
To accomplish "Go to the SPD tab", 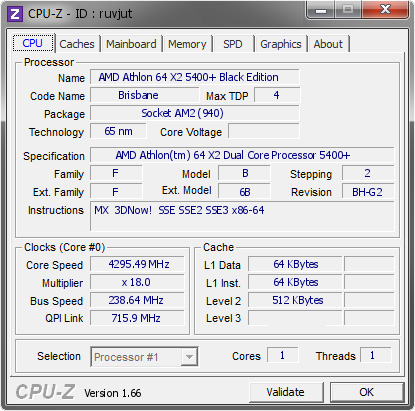I will coord(232,44).
